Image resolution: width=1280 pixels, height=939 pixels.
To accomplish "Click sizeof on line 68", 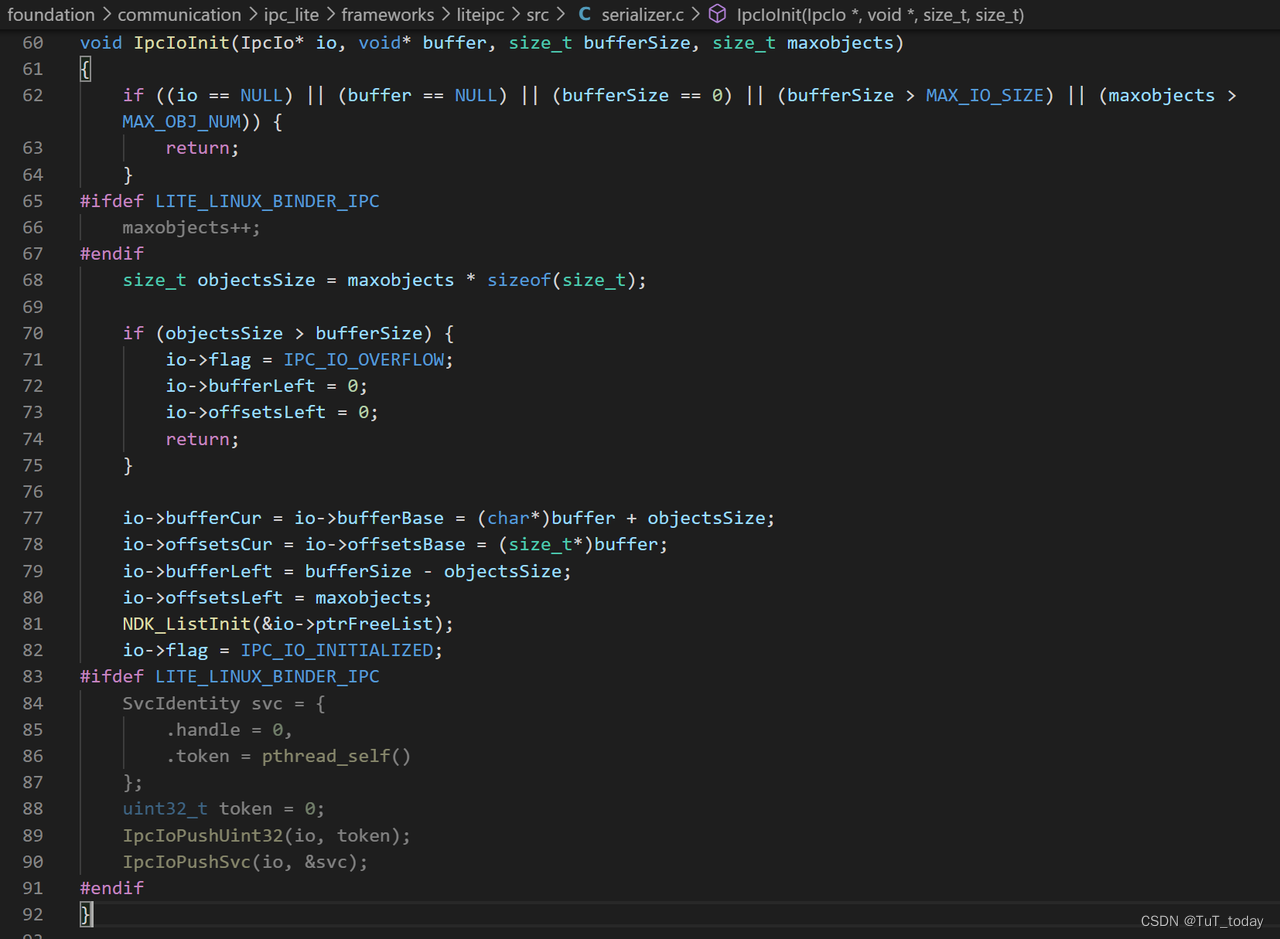I will 519,280.
